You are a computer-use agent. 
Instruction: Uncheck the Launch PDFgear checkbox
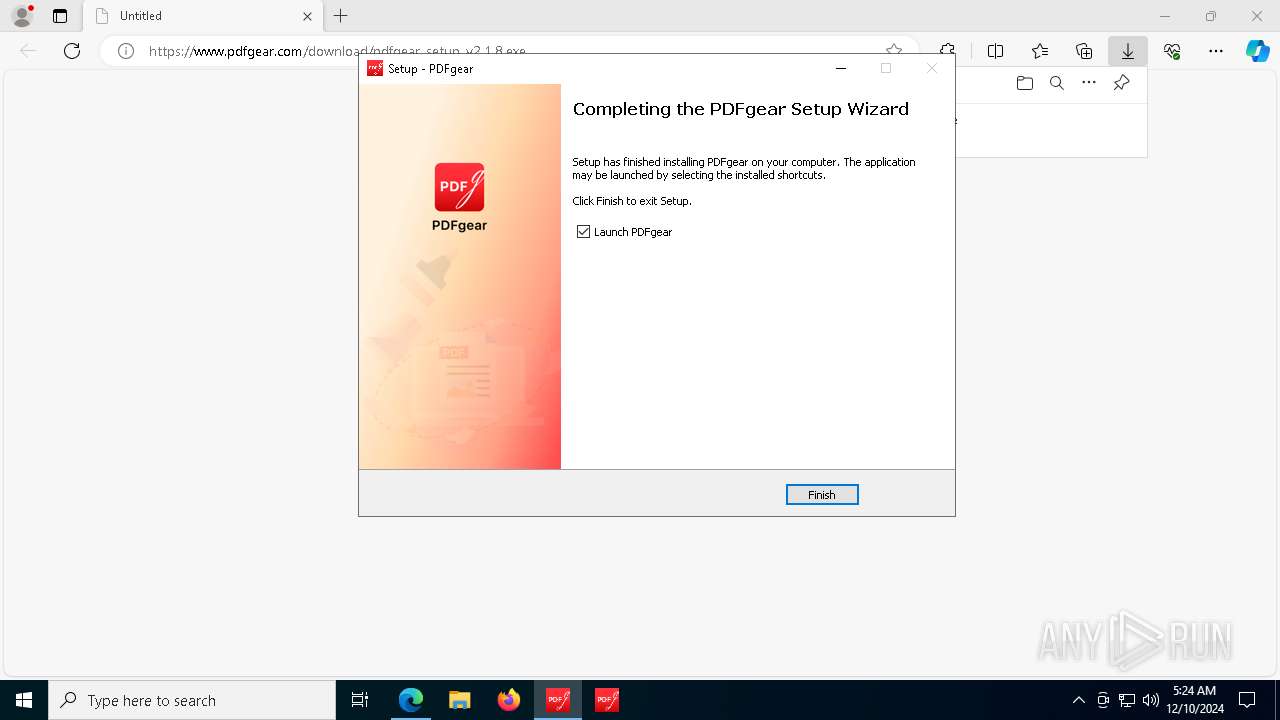[x=584, y=232]
